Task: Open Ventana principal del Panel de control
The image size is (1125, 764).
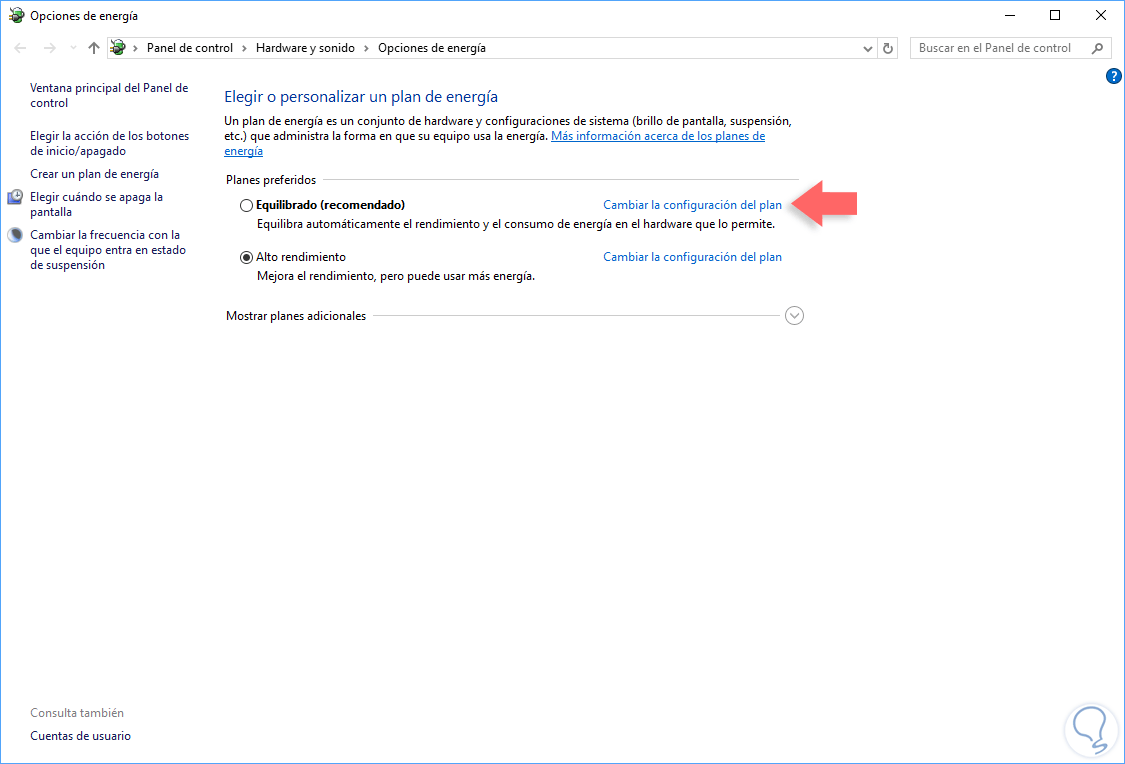Action: [109, 95]
